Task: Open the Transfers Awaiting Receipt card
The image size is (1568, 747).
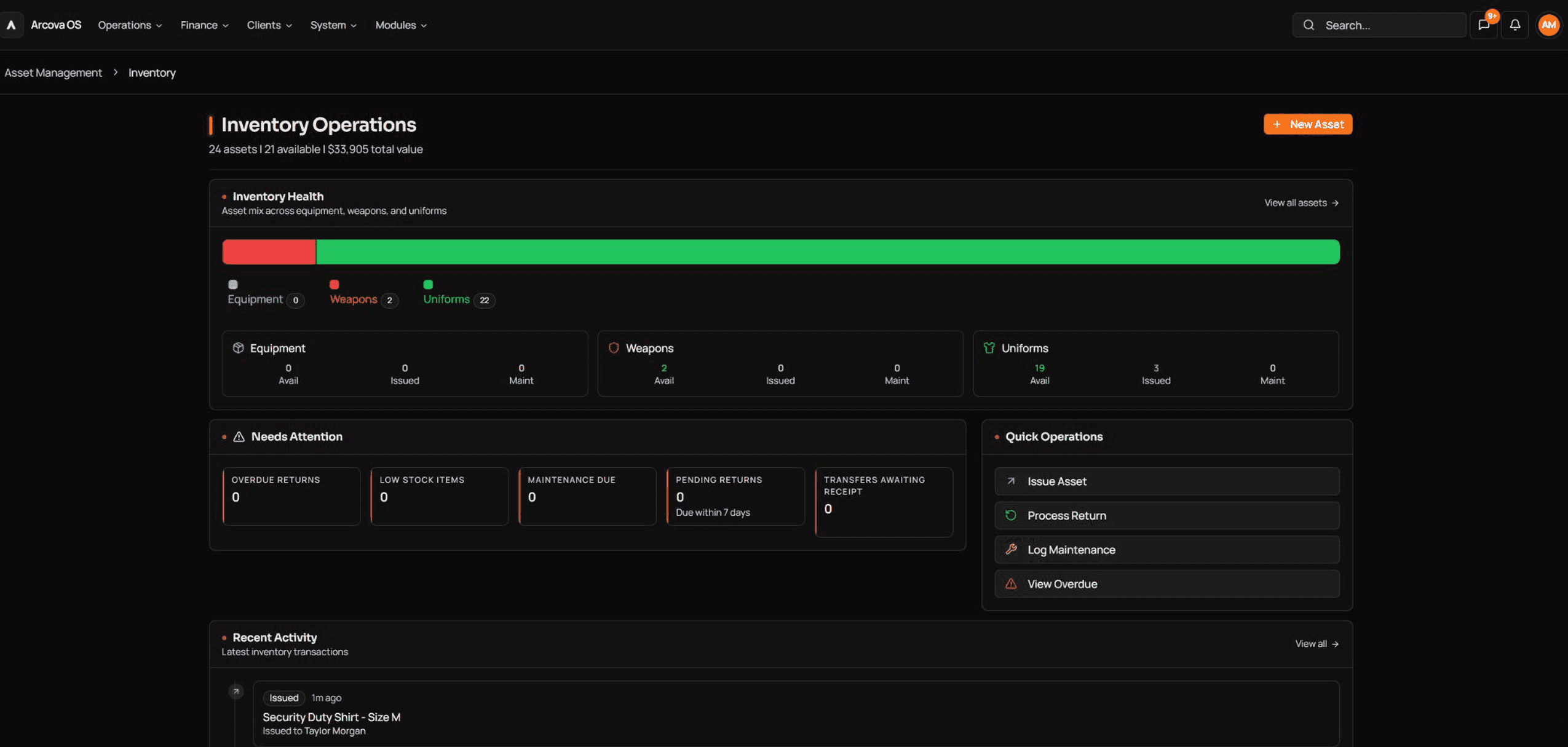Action: 884,502
